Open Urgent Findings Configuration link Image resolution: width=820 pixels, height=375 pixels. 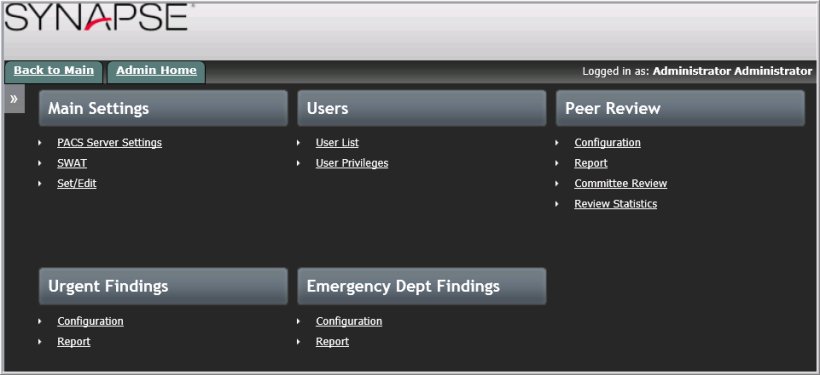click(x=90, y=321)
